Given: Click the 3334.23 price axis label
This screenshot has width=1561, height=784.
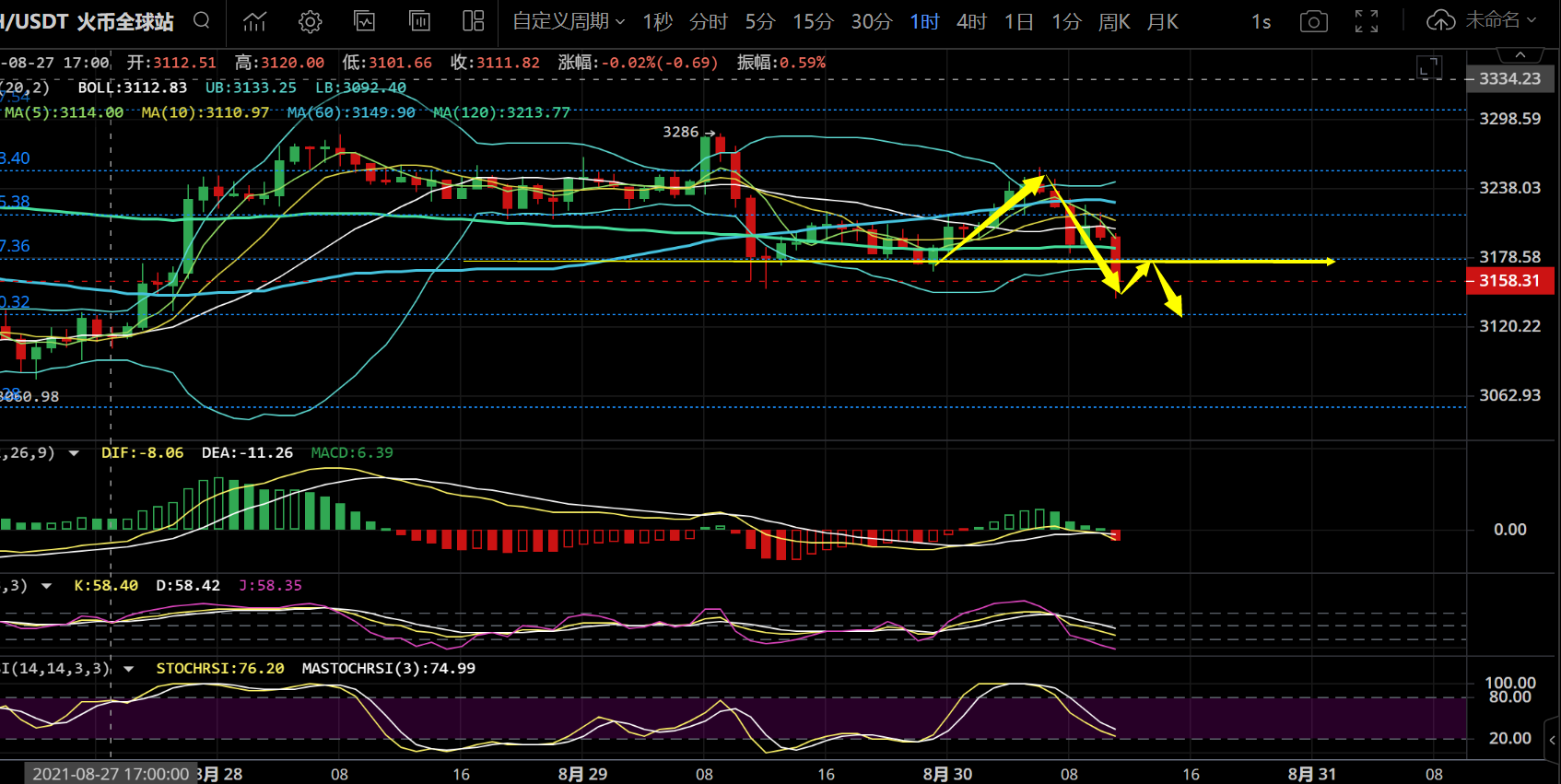Looking at the screenshot, I should [1509, 79].
